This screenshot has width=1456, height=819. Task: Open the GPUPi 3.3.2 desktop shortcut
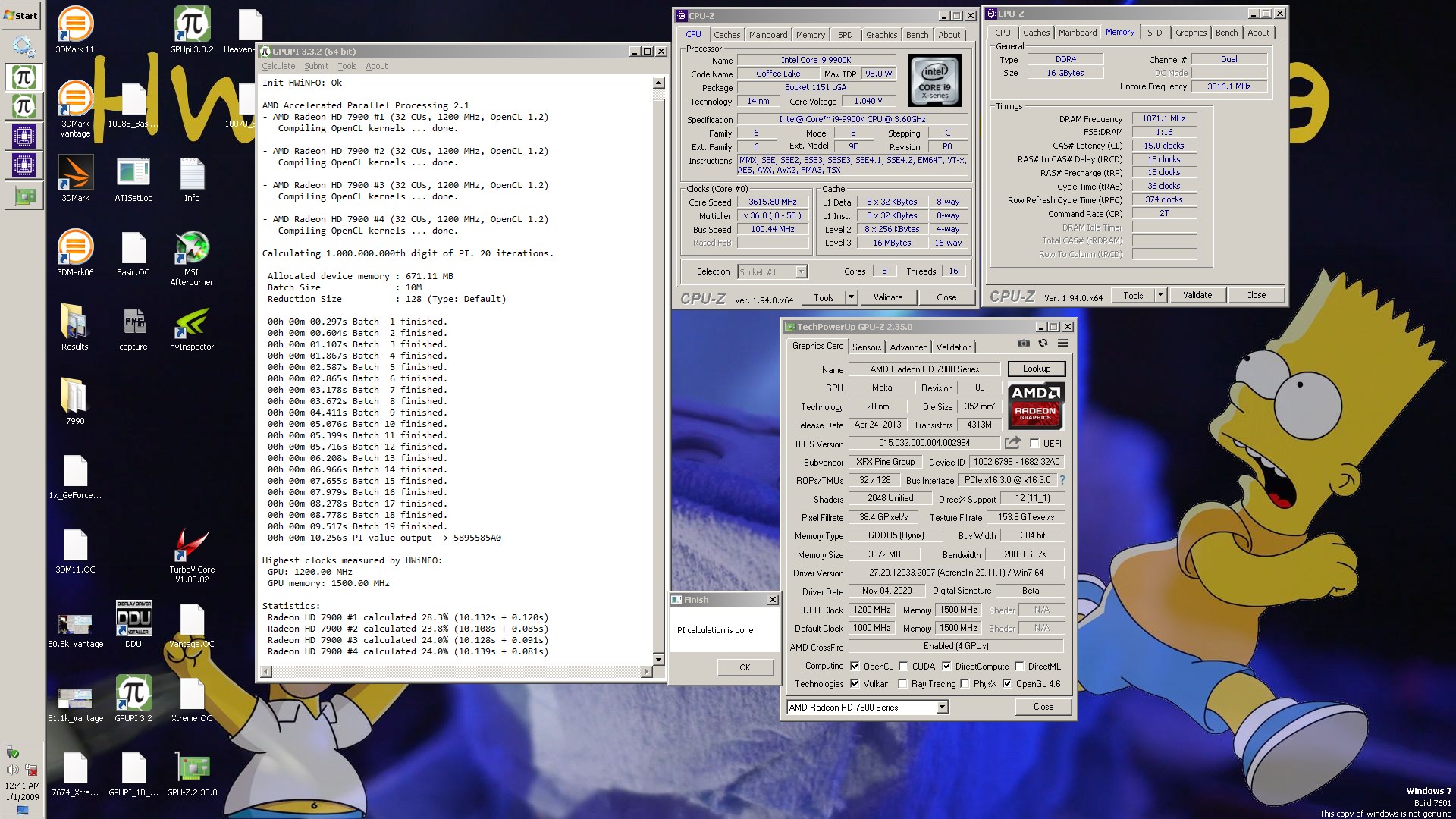[192, 30]
